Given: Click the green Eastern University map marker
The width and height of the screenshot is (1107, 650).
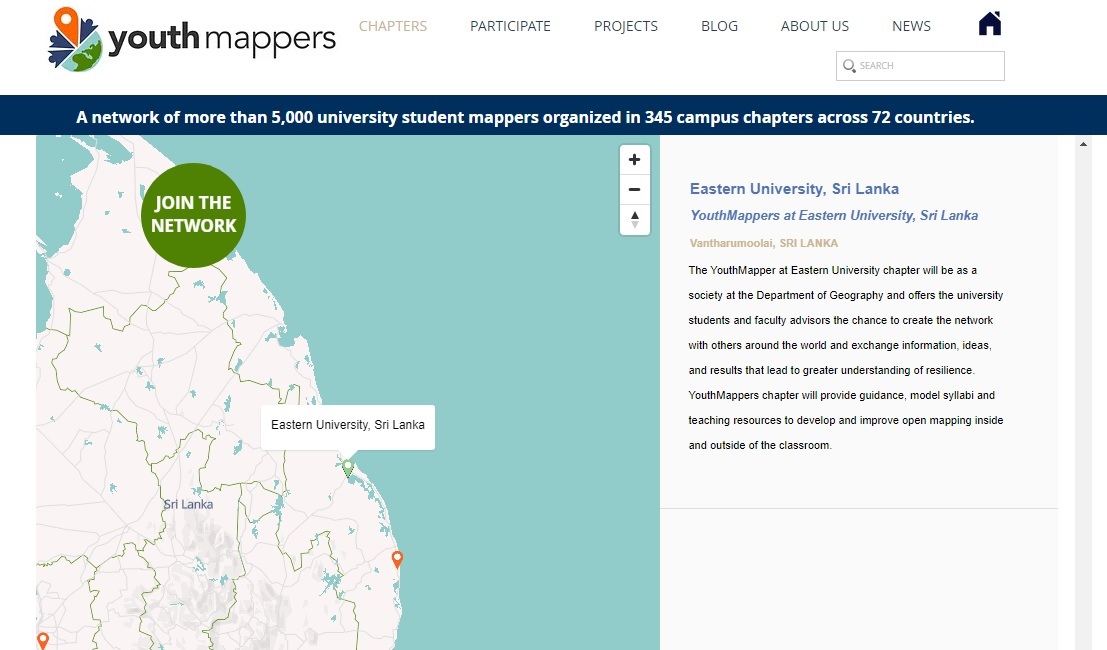Looking at the screenshot, I should point(348,468).
